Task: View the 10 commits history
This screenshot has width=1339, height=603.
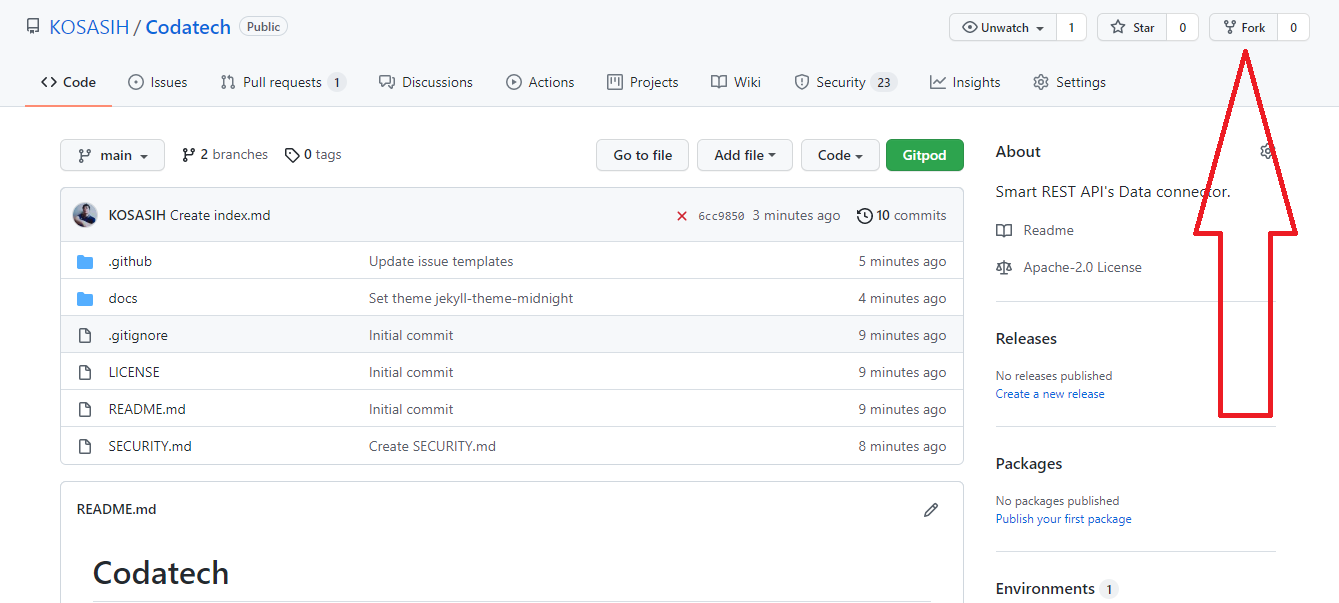Action: pos(901,215)
